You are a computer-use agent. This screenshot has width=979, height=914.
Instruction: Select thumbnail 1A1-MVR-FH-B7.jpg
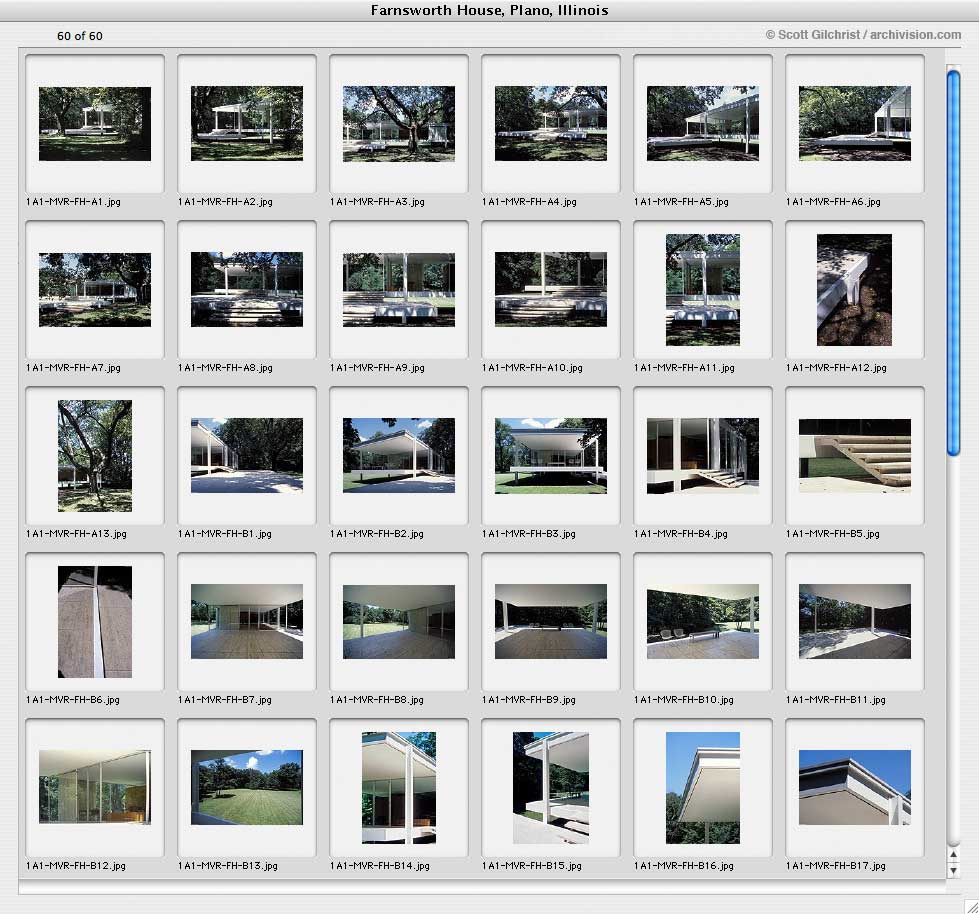(x=247, y=622)
